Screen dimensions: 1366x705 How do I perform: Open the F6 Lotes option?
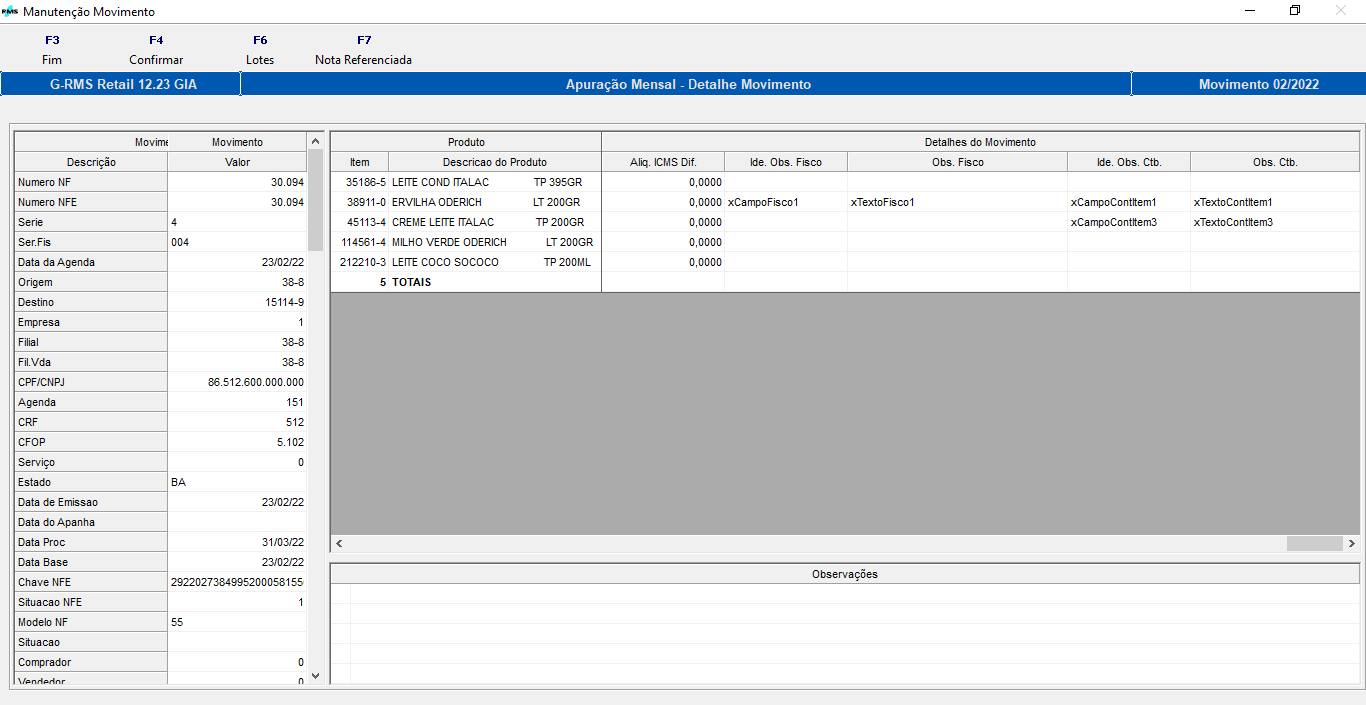point(260,50)
